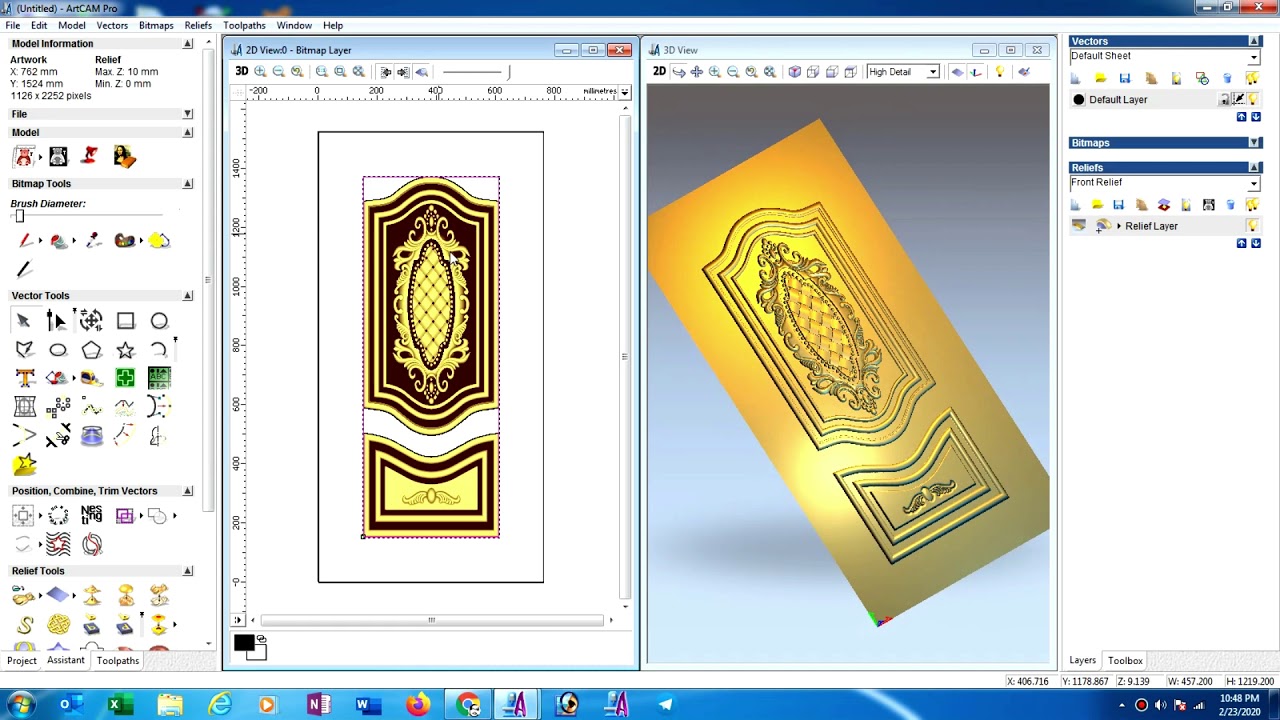Expand the File section
1280x720 pixels.
(x=187, y=114)
